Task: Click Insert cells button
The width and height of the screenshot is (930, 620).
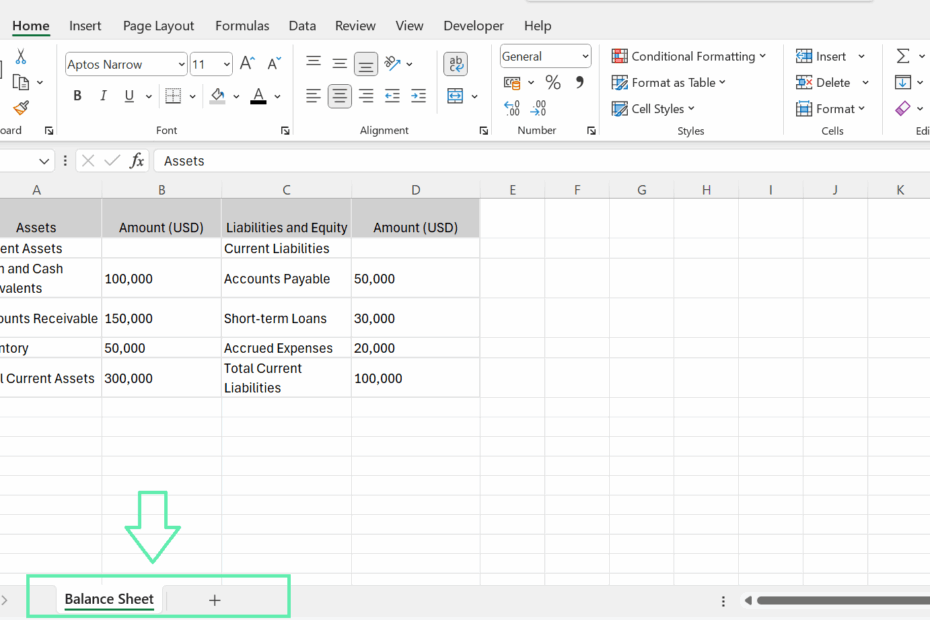Action: tap(821, 56)
